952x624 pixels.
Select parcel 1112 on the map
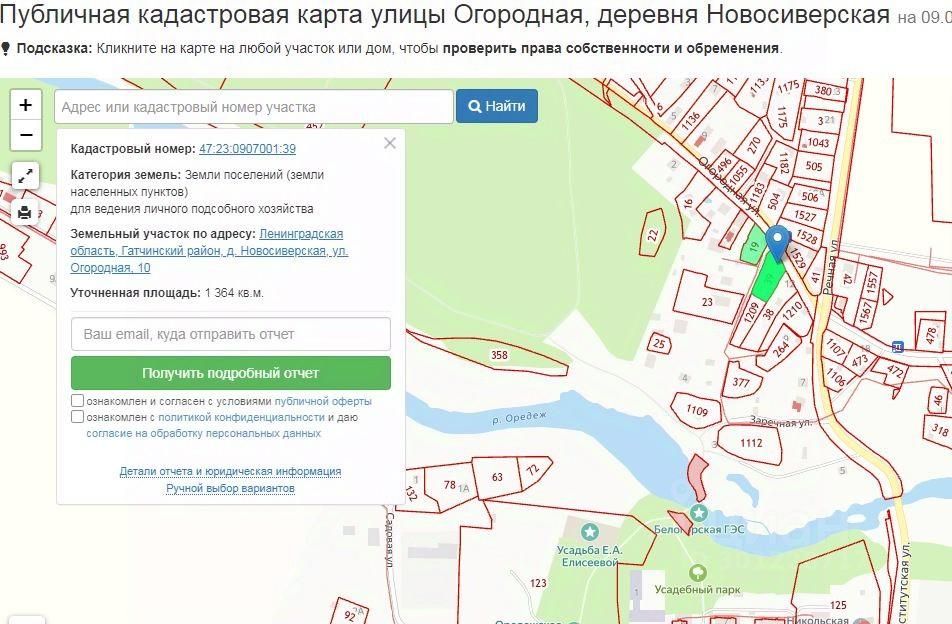click(751, 443)
